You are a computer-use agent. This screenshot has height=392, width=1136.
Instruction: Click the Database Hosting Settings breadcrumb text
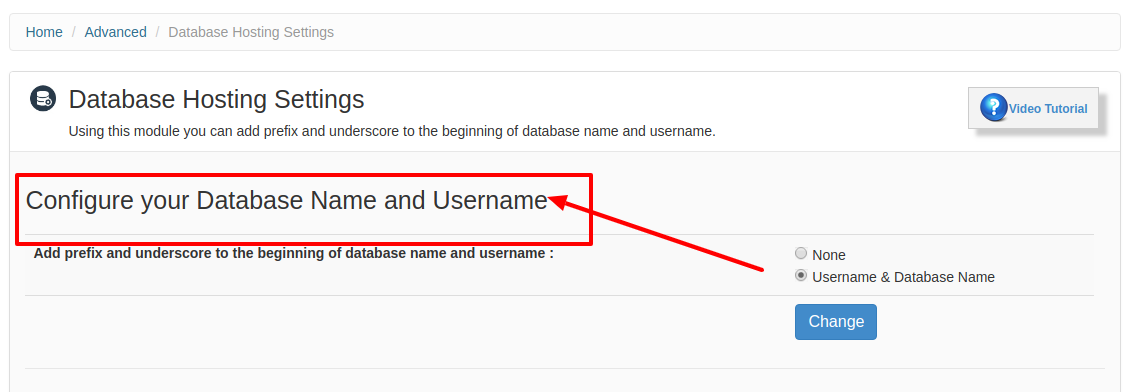pos(251,33)
